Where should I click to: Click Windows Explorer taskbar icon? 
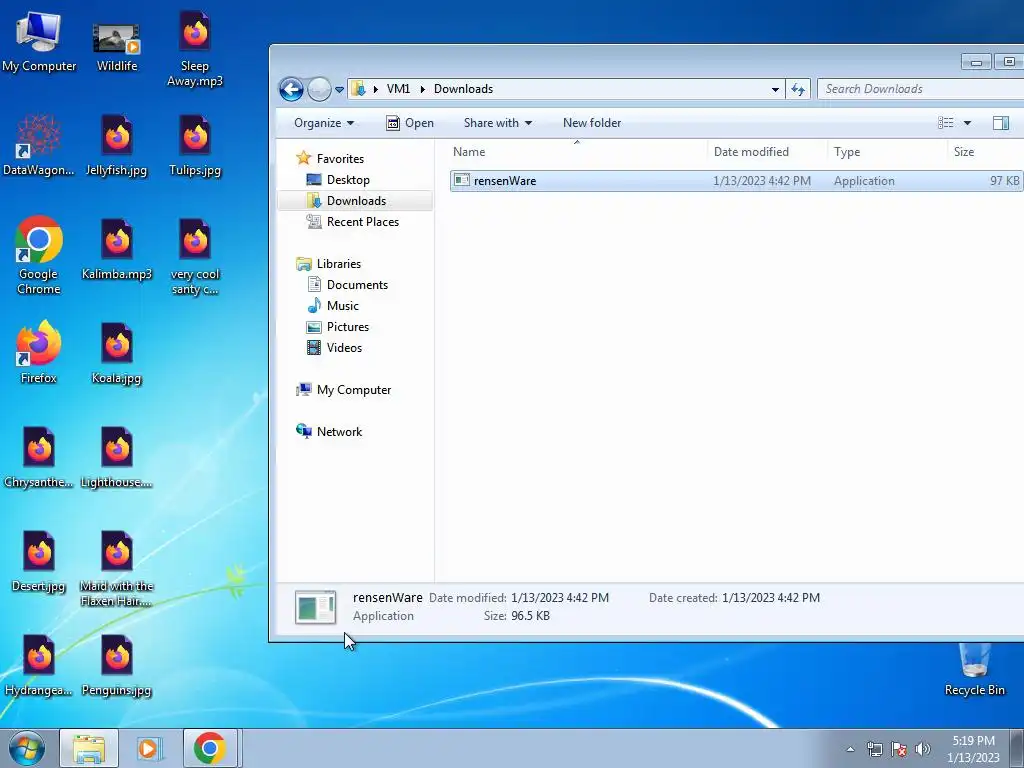click(x=89, y=748)
